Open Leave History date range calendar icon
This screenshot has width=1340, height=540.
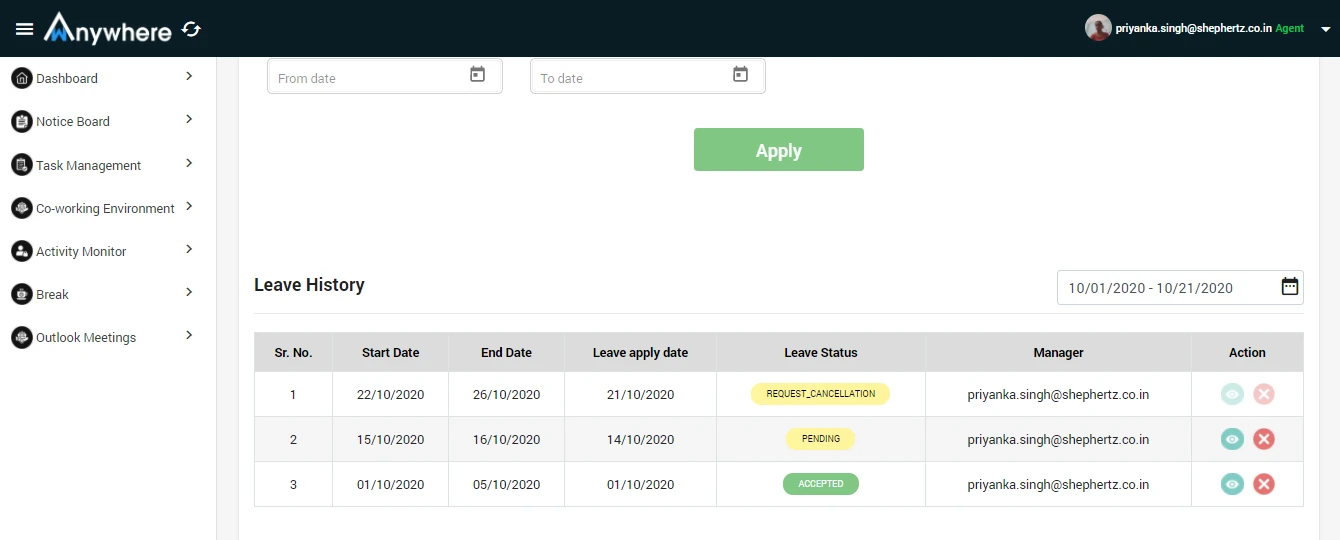[x=1290, y=287]
